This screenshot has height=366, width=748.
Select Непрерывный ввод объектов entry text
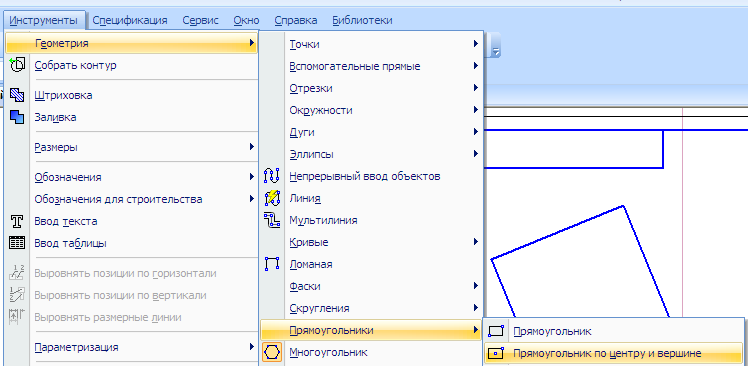click(365, 177)
